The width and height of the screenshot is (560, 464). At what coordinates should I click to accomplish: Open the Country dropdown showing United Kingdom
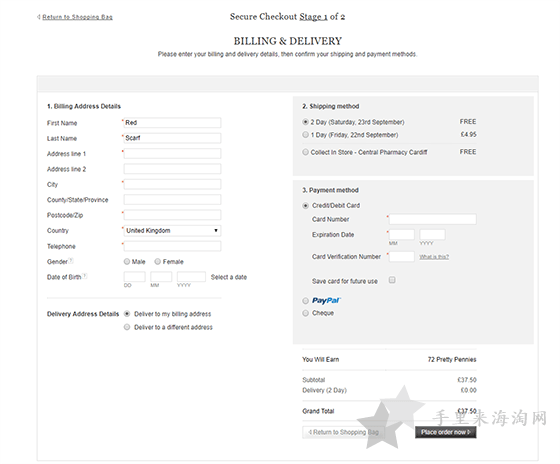[172, 231]
